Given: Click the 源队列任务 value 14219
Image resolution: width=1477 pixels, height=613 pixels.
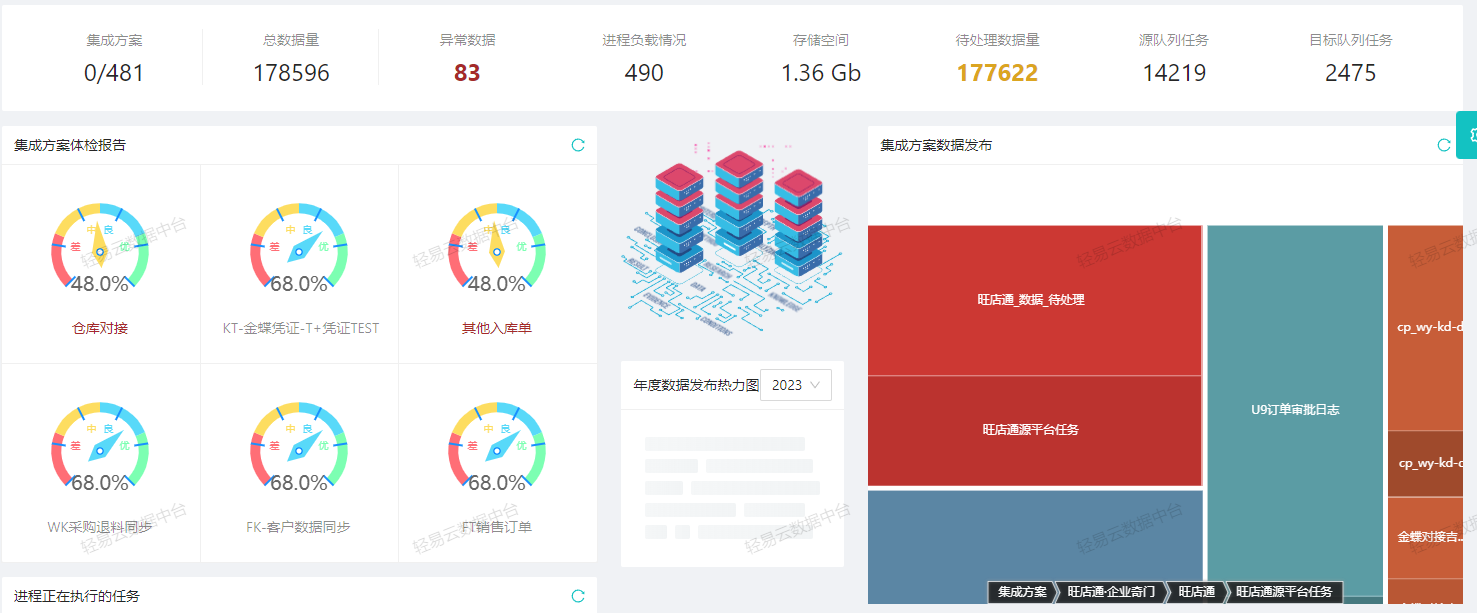Looking at the screenshot, I should point(1174,73).
